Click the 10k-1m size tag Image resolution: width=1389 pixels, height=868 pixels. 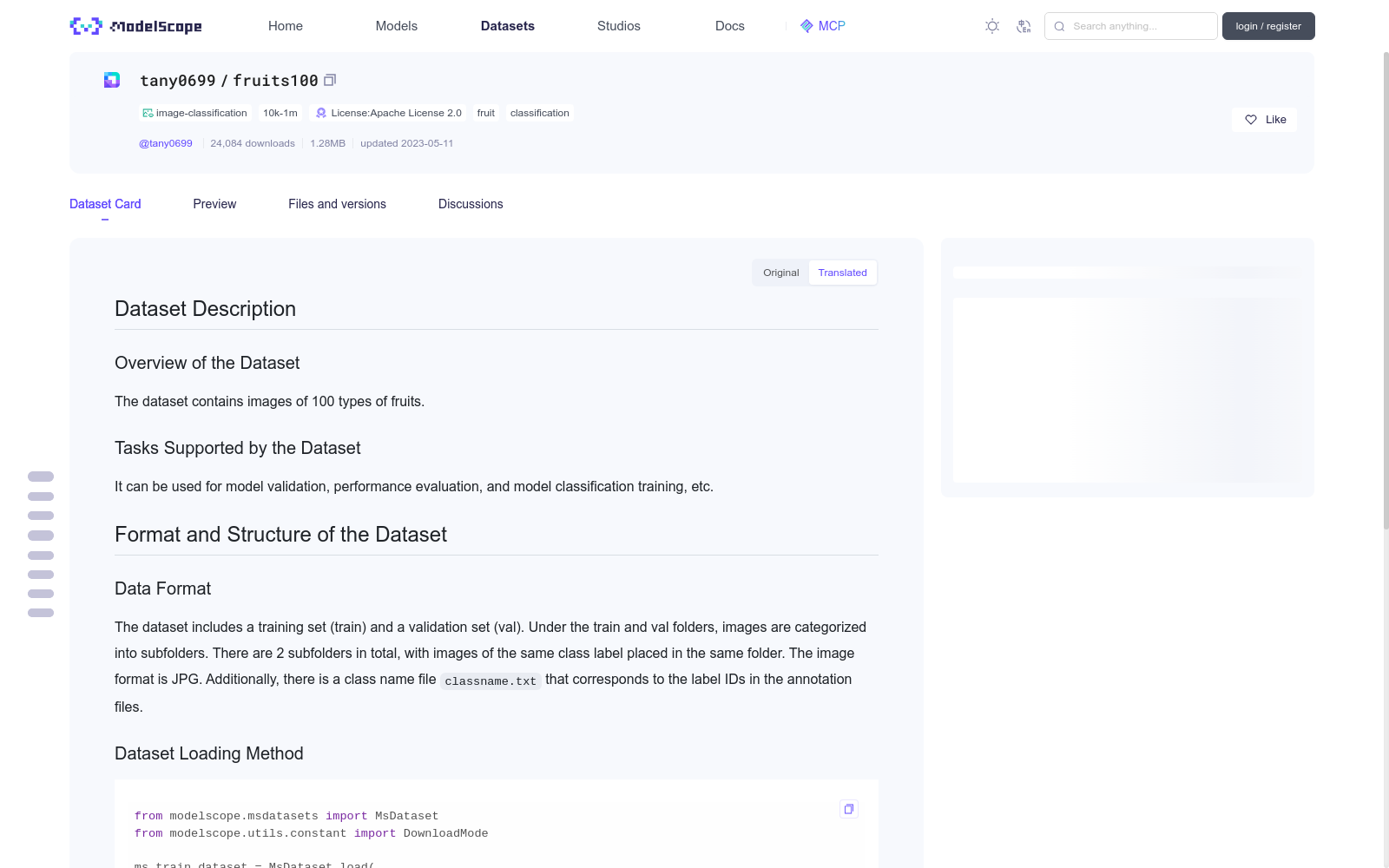(280, 113)
